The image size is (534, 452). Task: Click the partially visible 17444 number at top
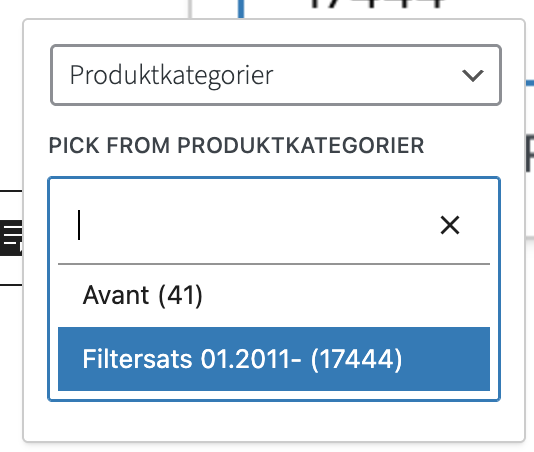pos(378,4)
